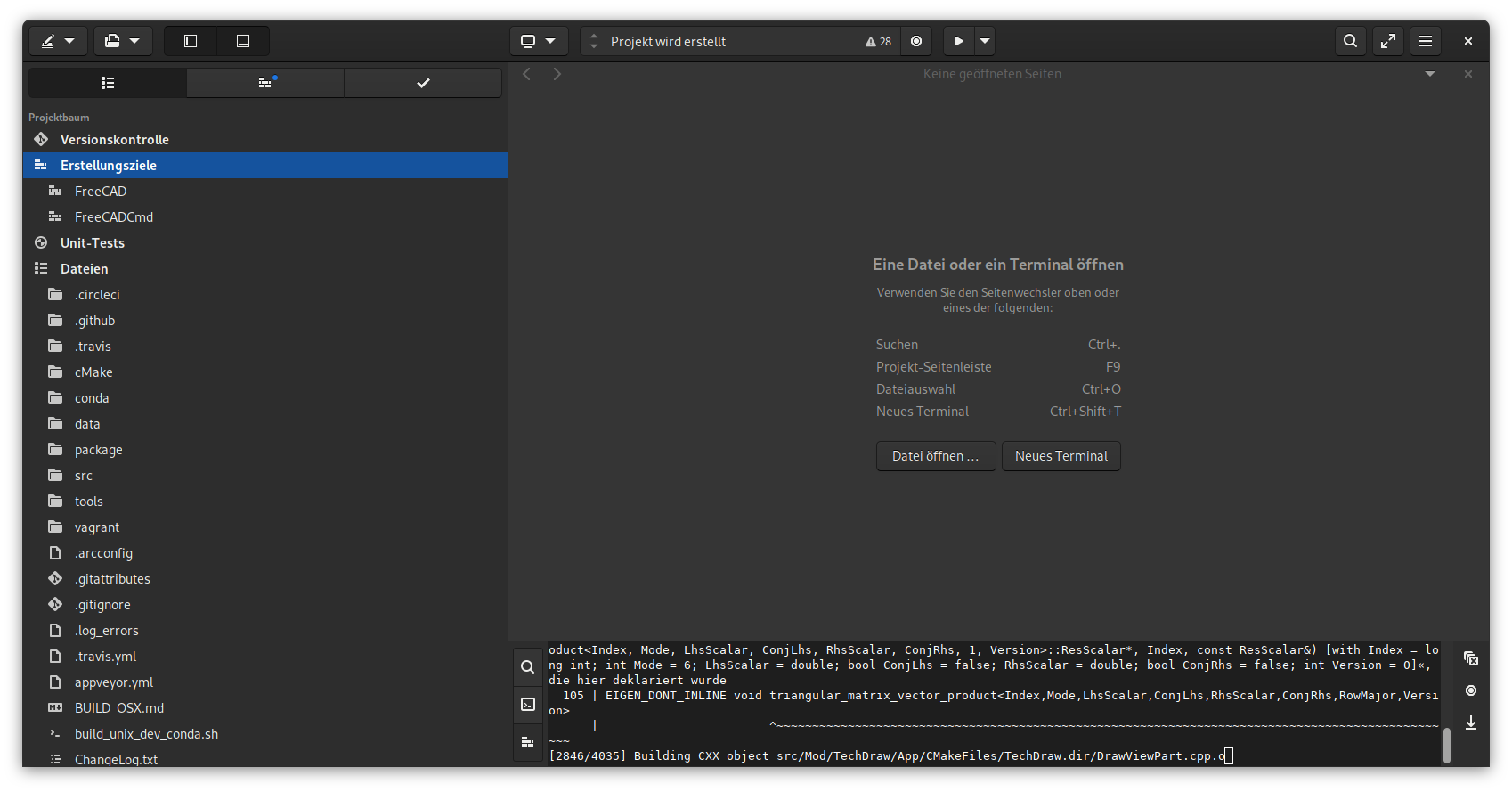Go forward with the right navigation arrow

tap(557, 74)
